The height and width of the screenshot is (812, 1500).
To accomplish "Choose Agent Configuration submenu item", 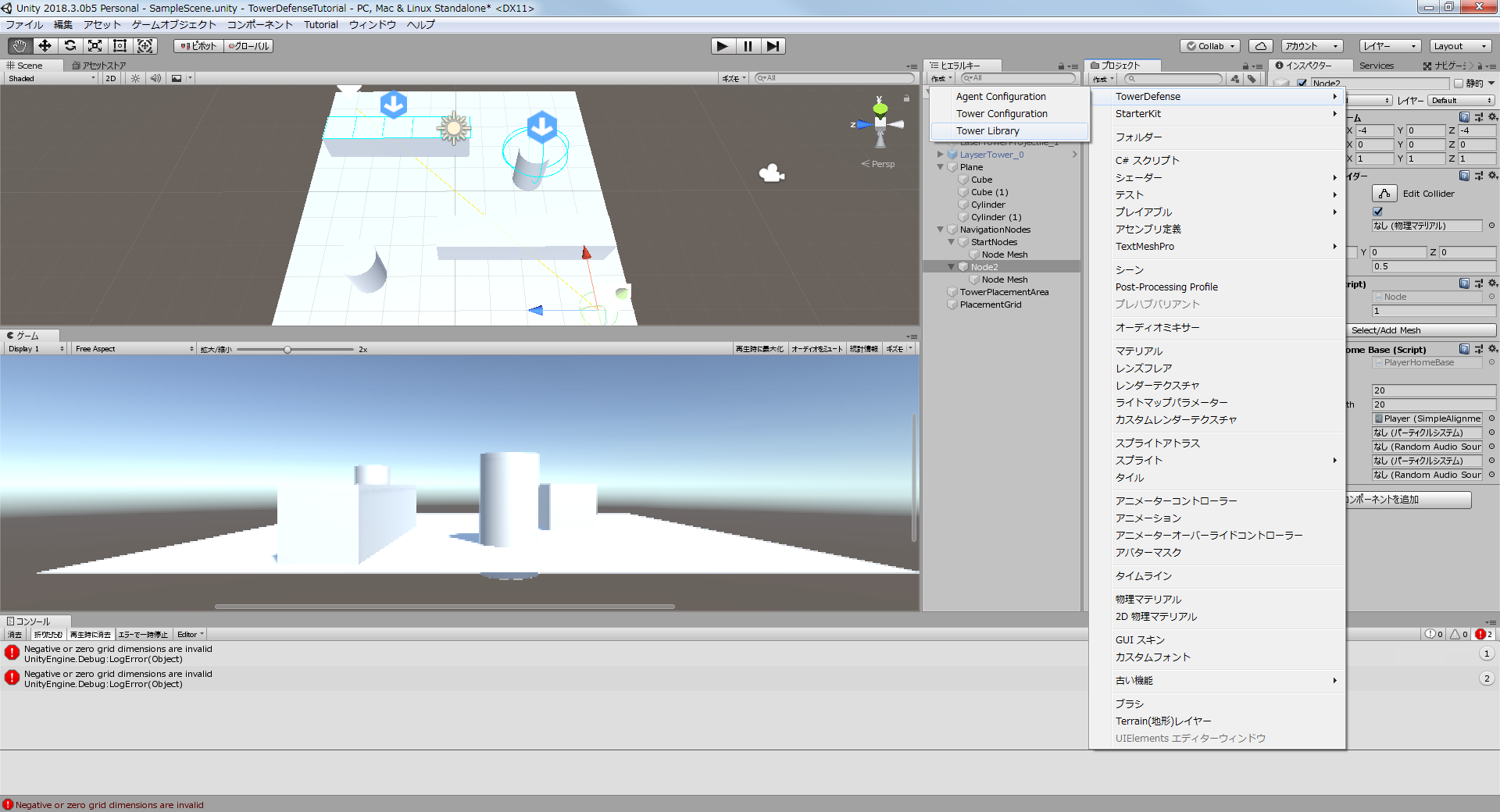I will point(1009,97).
